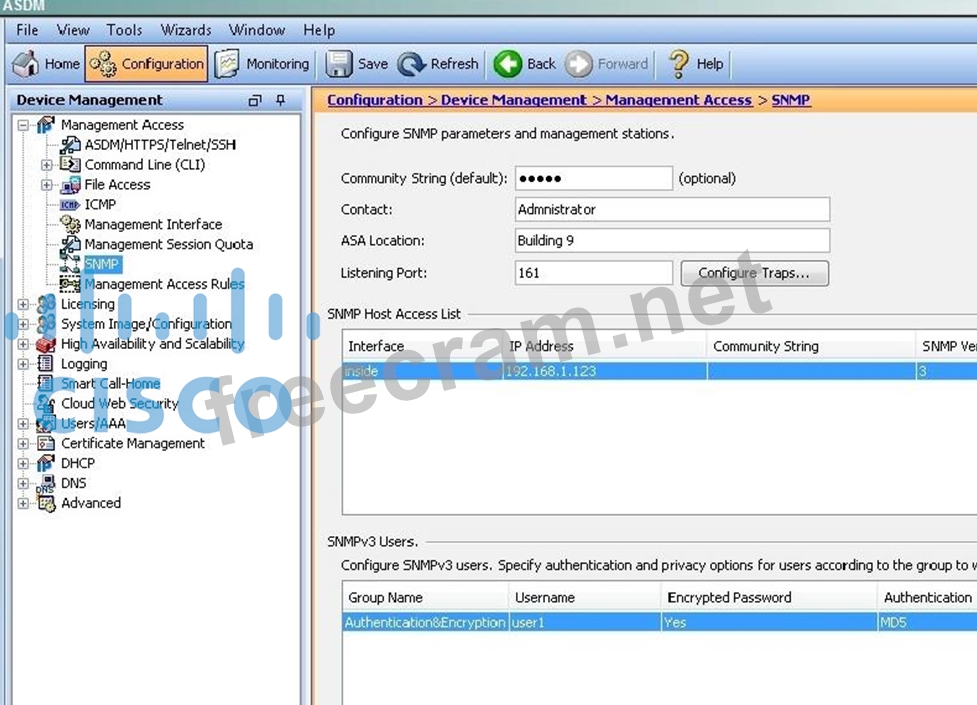Collapse the Management Access tree node
The height and width of the screenshot is (705, 977).
tap(23, 125)
